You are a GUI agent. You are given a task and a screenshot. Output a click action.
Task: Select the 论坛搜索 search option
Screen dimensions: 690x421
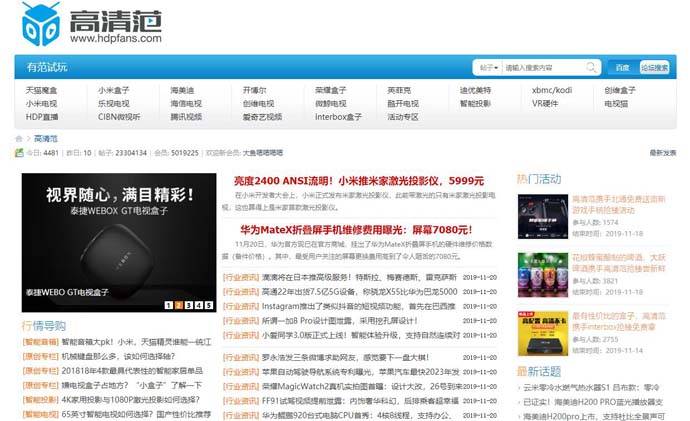coord(654,68)
